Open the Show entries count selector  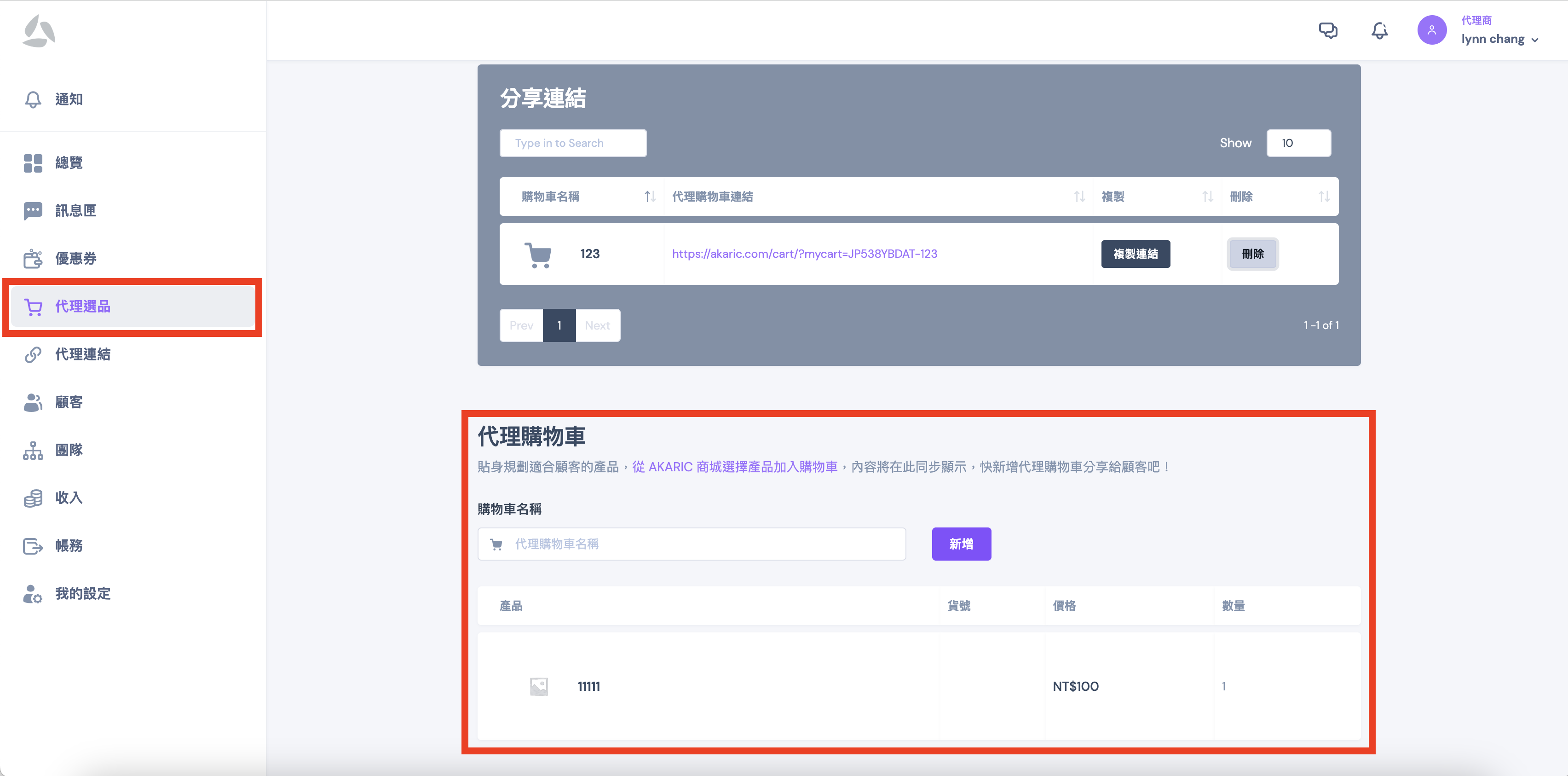[x=1298, y=143]
